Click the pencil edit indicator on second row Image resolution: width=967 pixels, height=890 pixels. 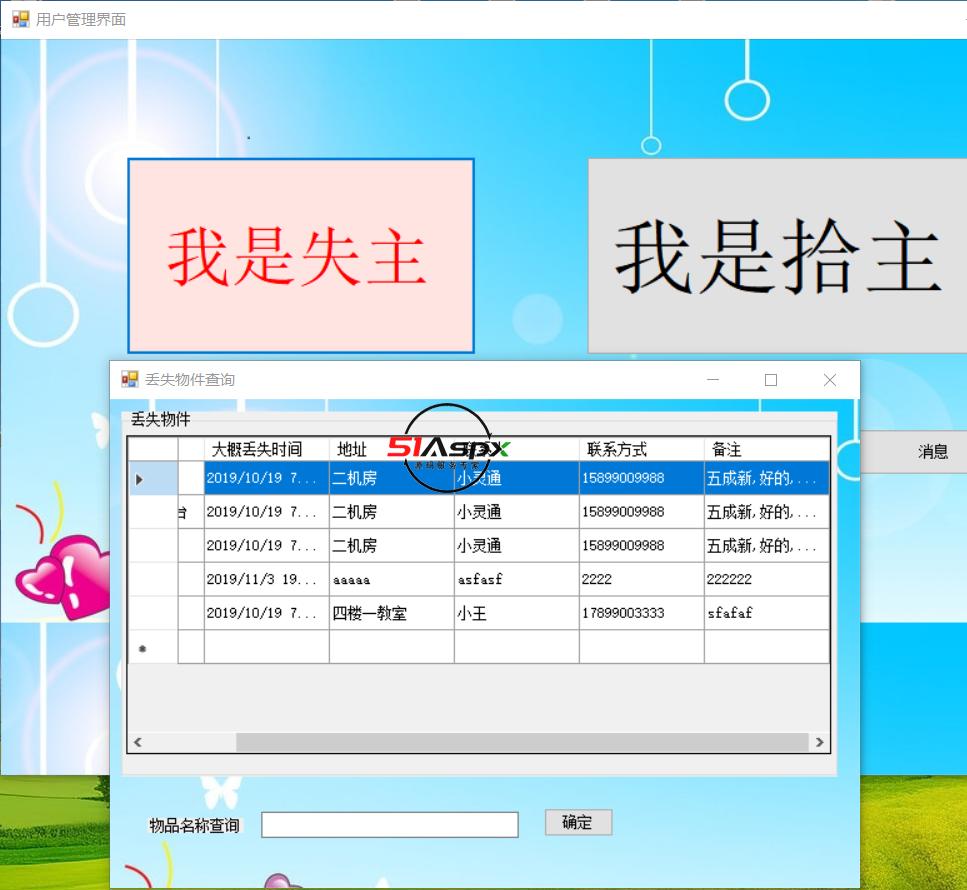coord(180,512)
